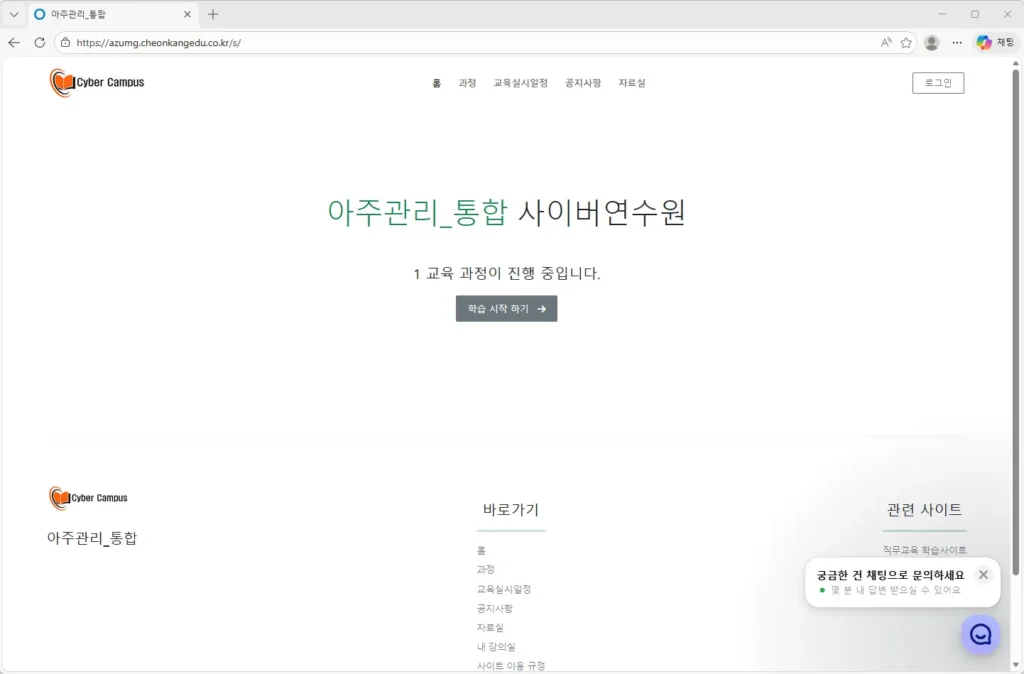The width and height of the screenshot is (1024, 674).
Task: Open the 공지사항 menu in the top navigation
Action: pos(581,84)
